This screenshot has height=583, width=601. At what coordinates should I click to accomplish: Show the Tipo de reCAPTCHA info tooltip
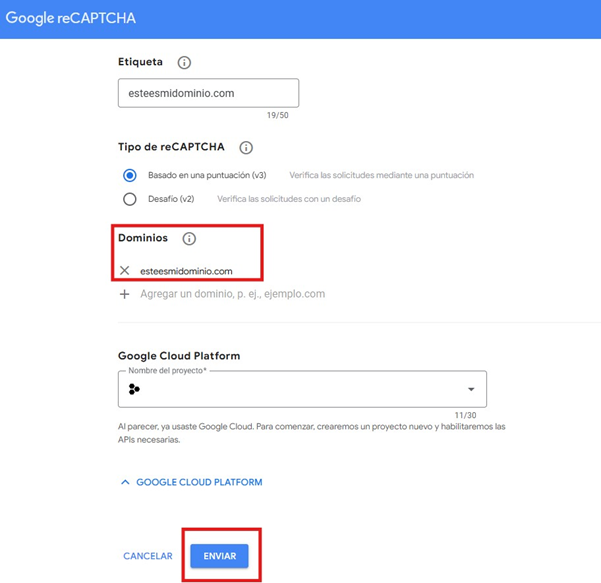coord(246,148)
